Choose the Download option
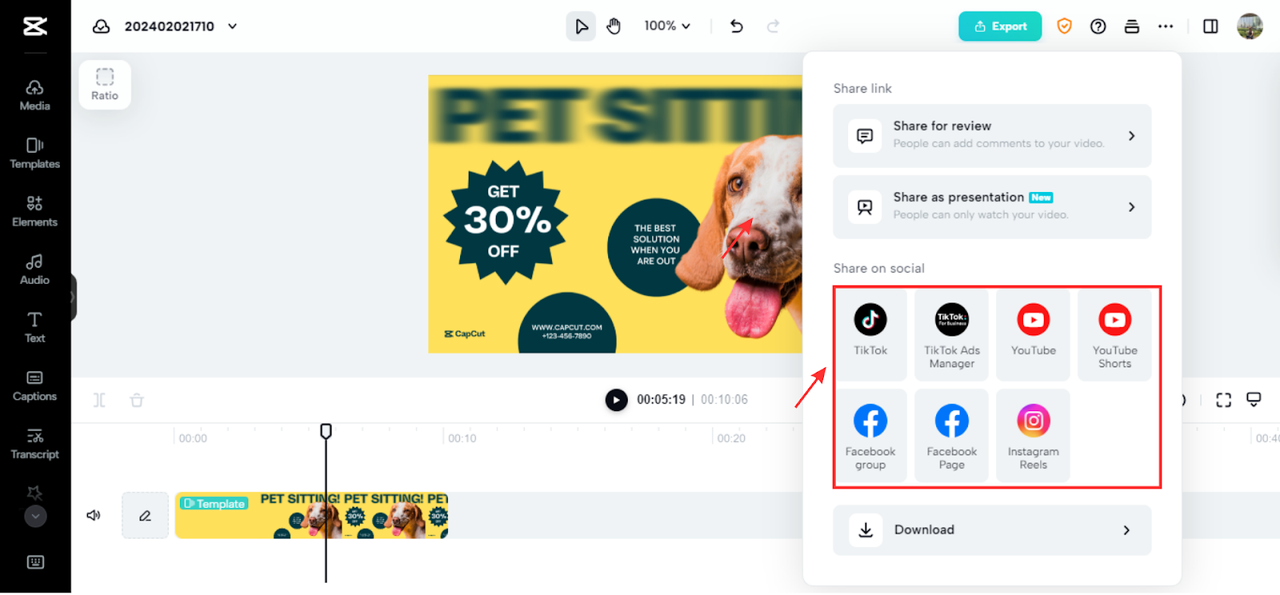The height and width of the screenshot is (595, 1280). (x=992, y=530)
